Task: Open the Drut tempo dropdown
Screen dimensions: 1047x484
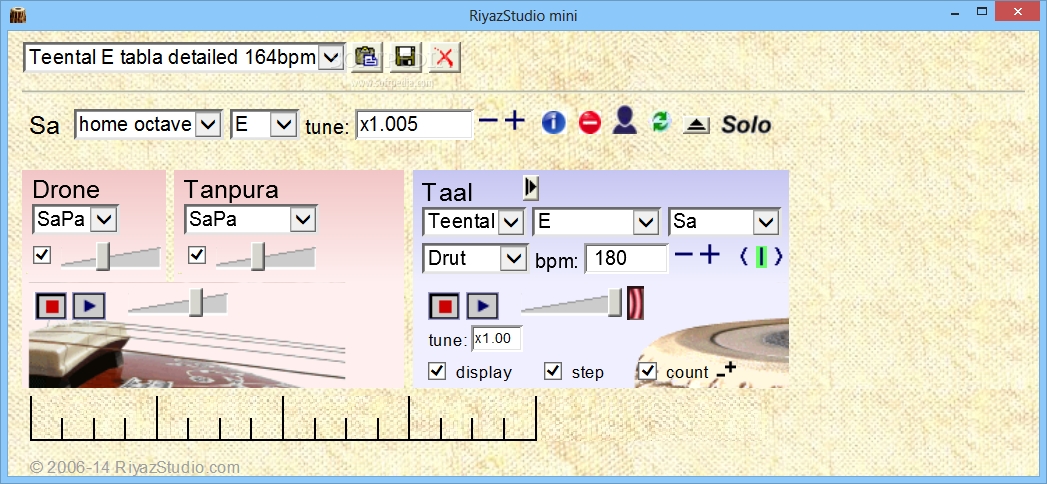Action: click(x=475, y=258)
